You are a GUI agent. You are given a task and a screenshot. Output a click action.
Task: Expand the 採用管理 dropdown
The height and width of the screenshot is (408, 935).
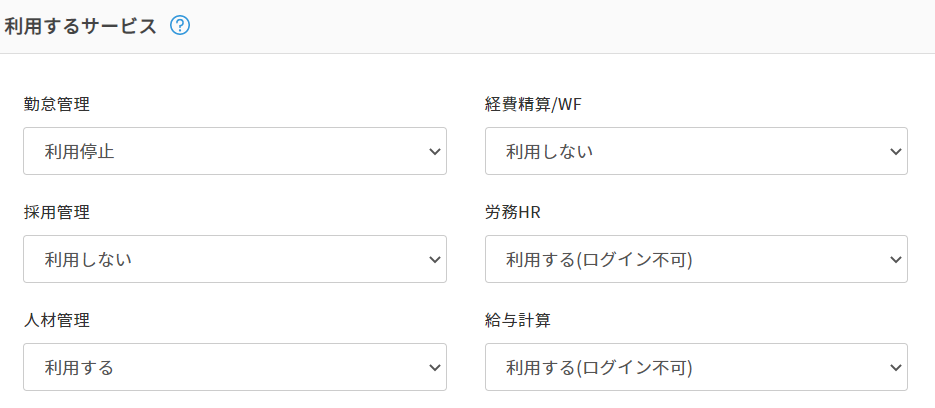coord(234,259)
